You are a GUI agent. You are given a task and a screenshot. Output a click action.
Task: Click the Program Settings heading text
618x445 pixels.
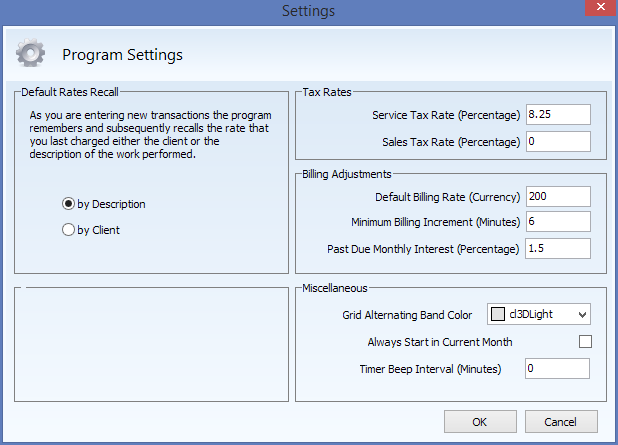tap(123, 54)
